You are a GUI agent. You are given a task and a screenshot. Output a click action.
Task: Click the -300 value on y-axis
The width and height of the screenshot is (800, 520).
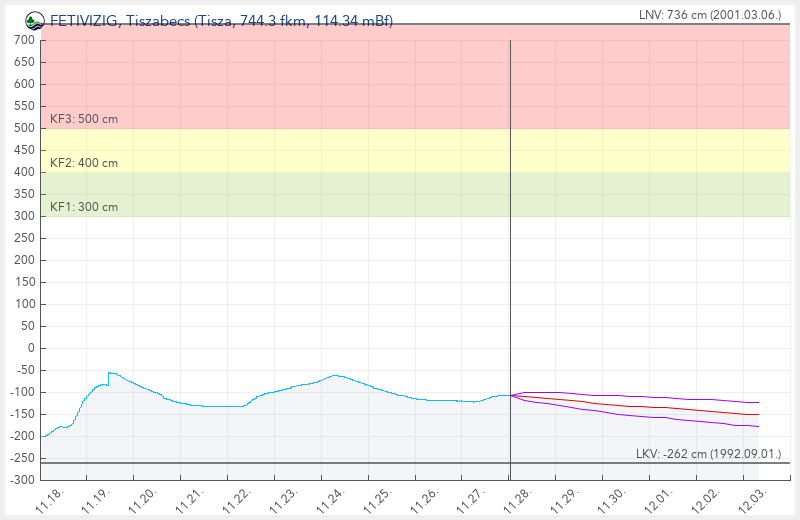click(22, 480)
